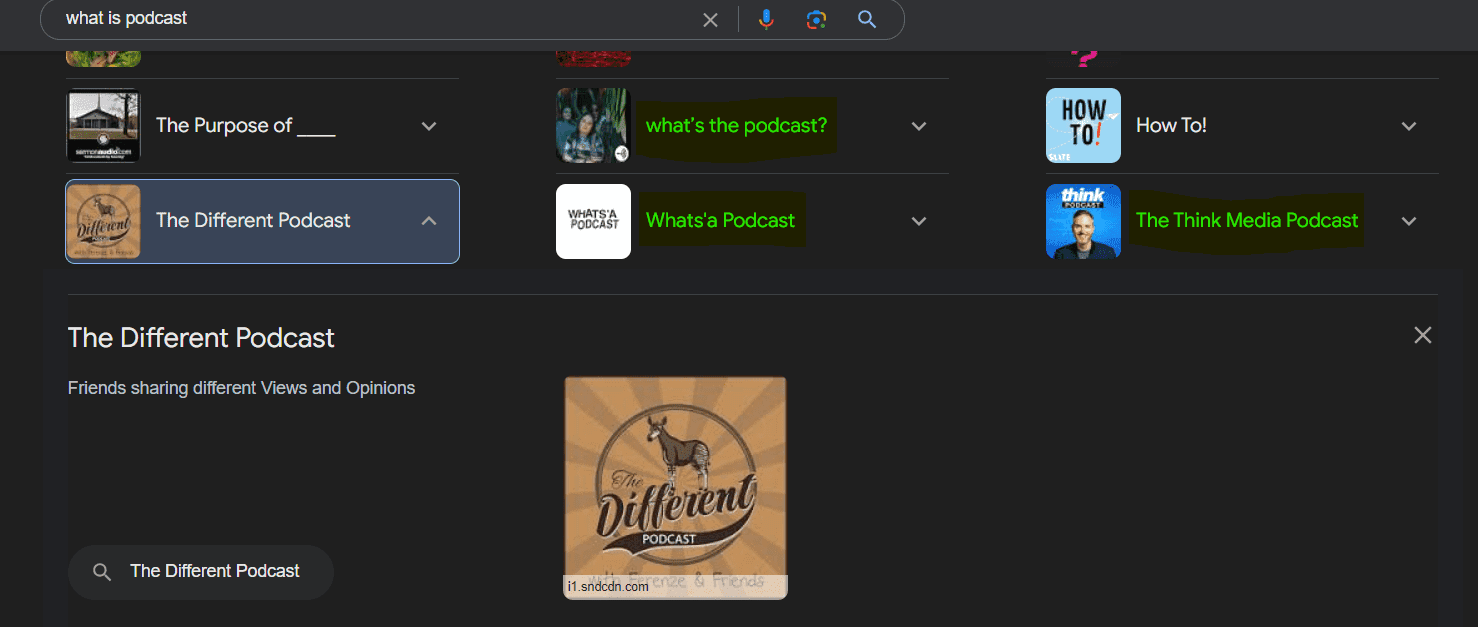Viewport: 1478px width, 627px height.
Task: Open the "How To!" podcast thumbnail
Action: click(x=1083, y=126)
